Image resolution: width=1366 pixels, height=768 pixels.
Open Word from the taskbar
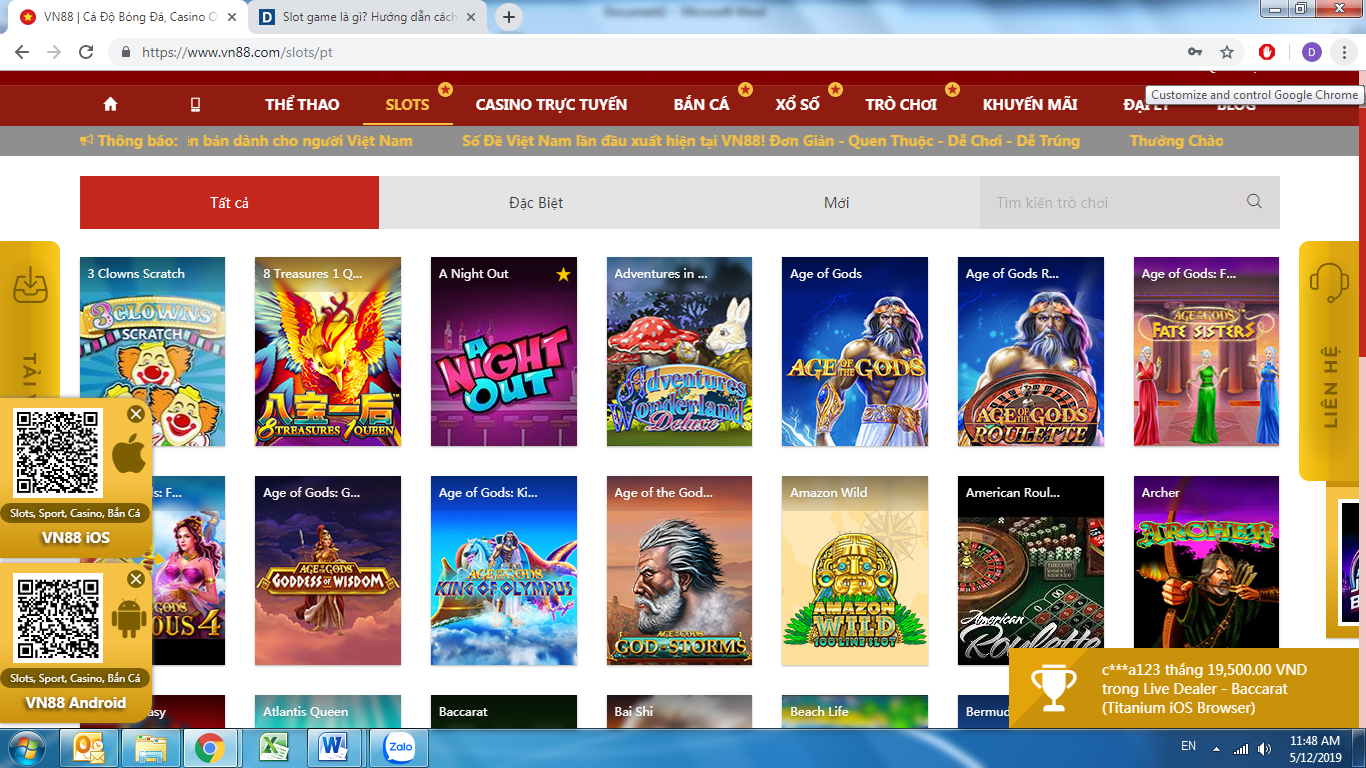332,747
